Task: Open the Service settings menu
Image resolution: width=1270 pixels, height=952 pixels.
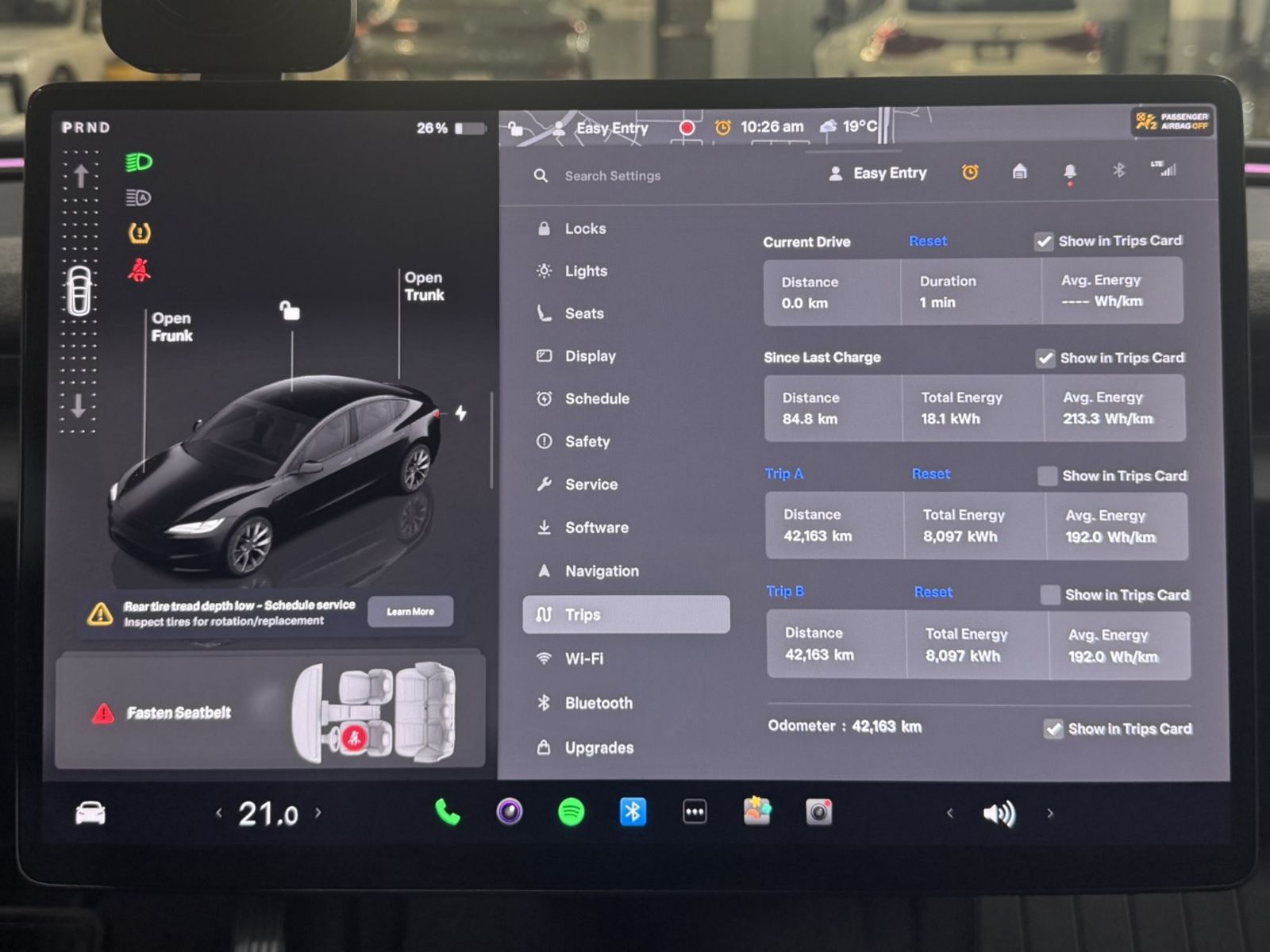Action: coord(627,485)
